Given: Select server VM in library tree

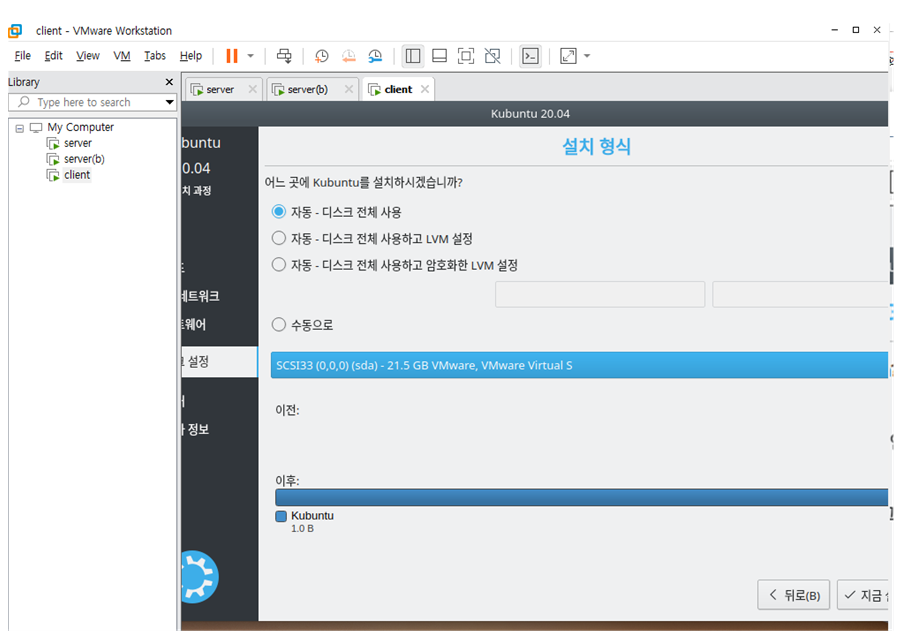Looking at the screenshot, I should (78, 143).
